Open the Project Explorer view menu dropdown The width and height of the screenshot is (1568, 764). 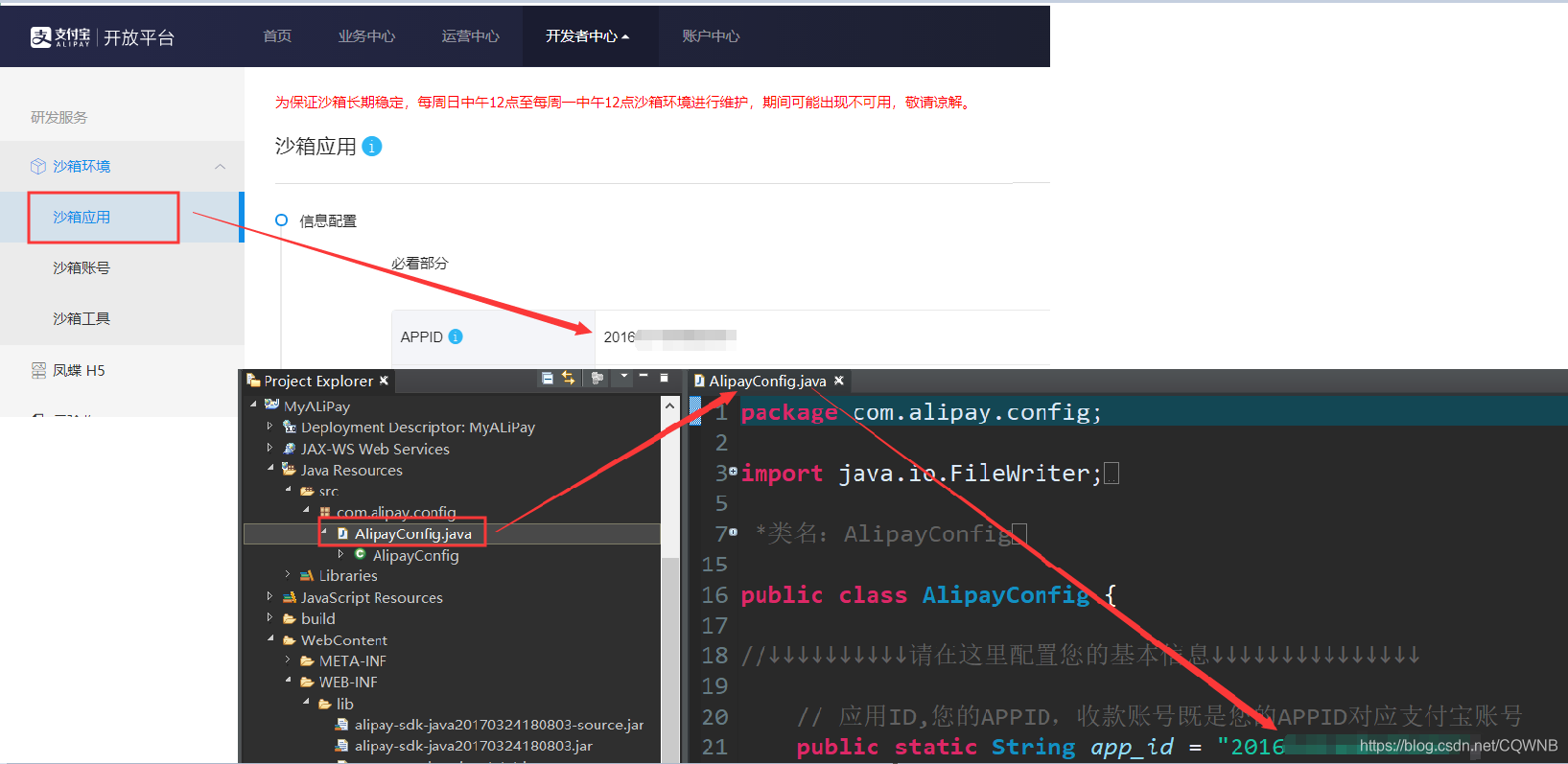click(x=624, y=377)
